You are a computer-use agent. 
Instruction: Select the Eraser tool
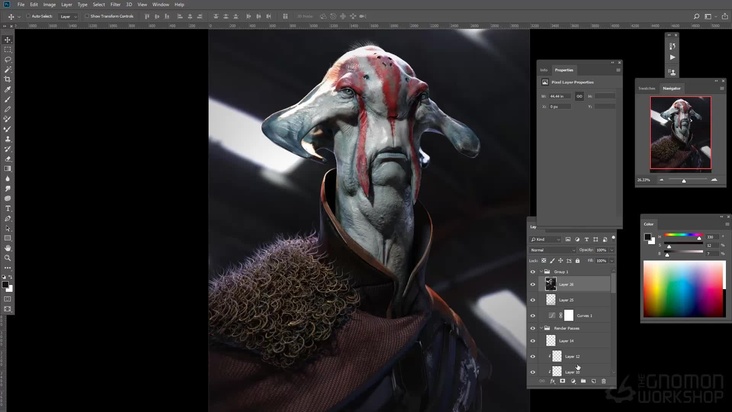coord(7,159)
